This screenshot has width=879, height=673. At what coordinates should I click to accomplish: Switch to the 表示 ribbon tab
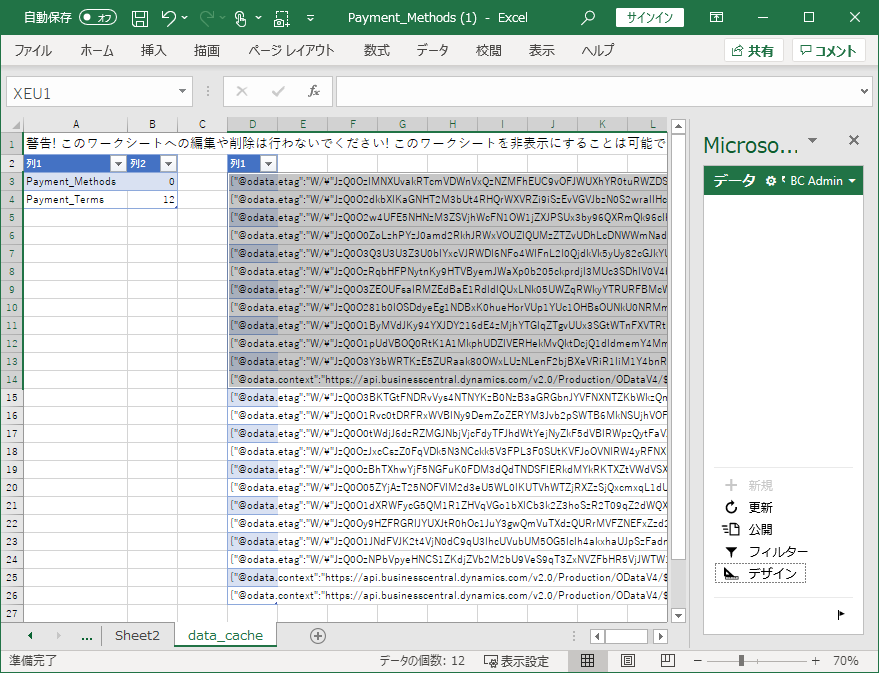coord(542,51)
